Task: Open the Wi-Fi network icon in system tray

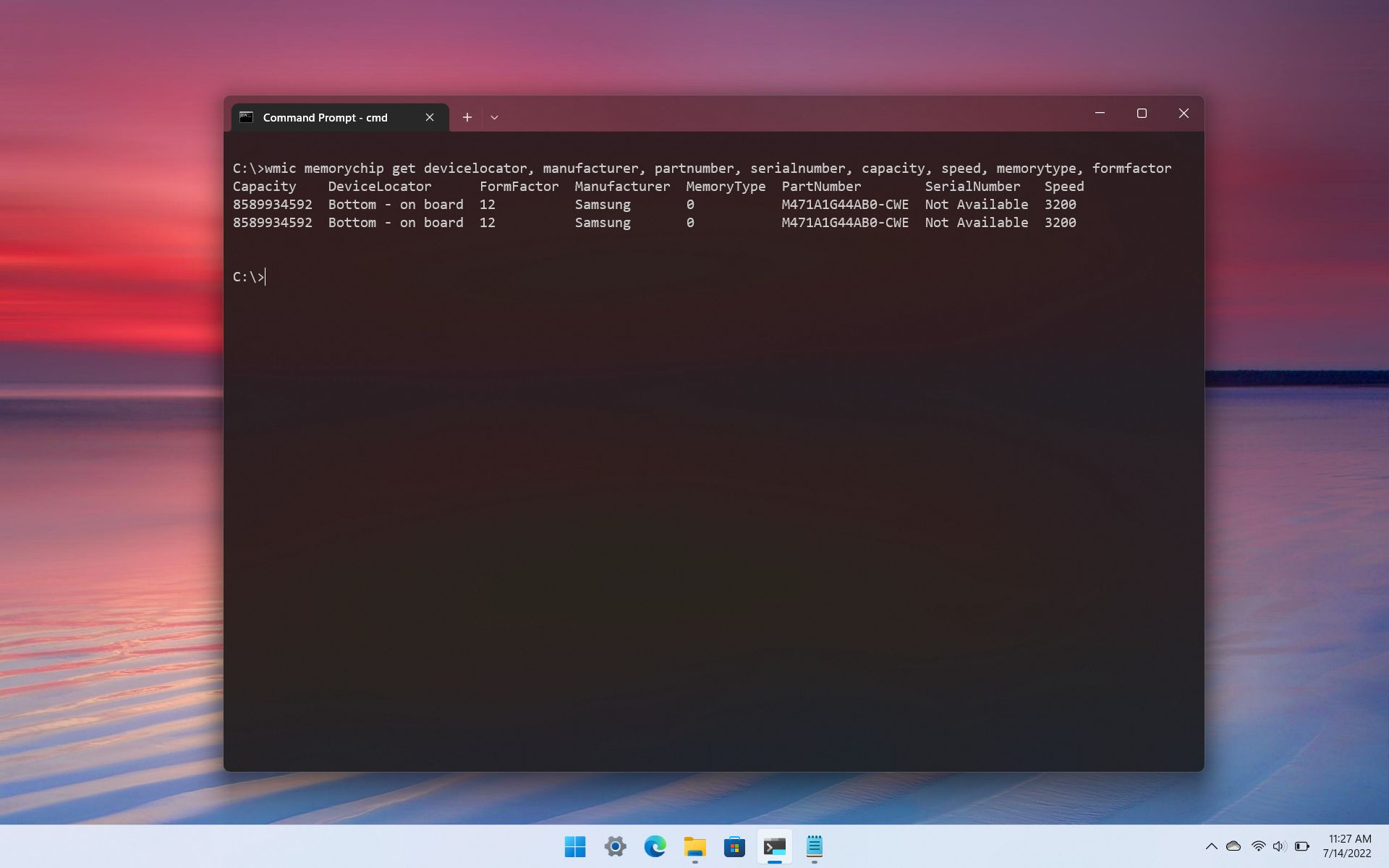Action: click(x=1259, y=846)
